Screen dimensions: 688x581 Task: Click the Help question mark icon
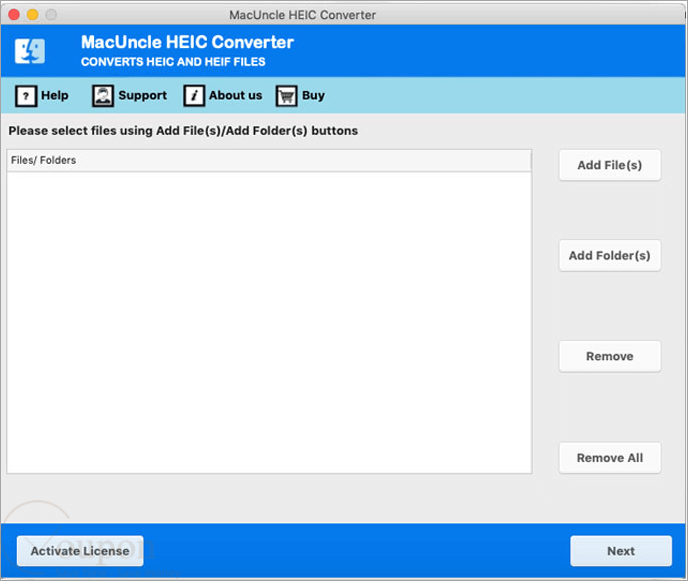tap(26, 96)
